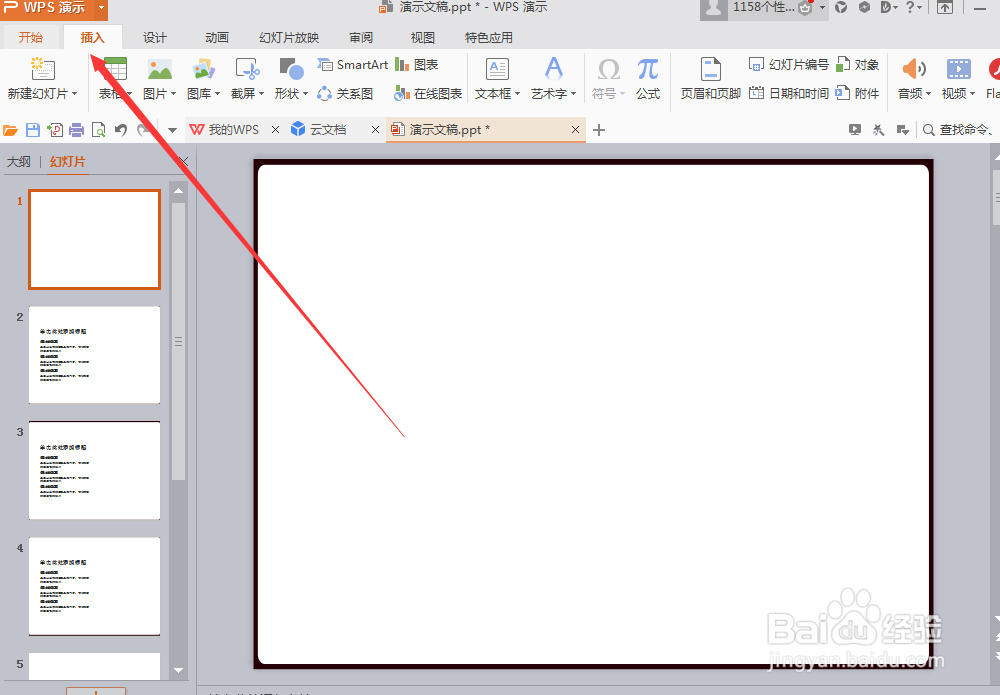Open Header and Footer (页眉和页脚)
Screen dimensions: 1000x695
point(710,78)
